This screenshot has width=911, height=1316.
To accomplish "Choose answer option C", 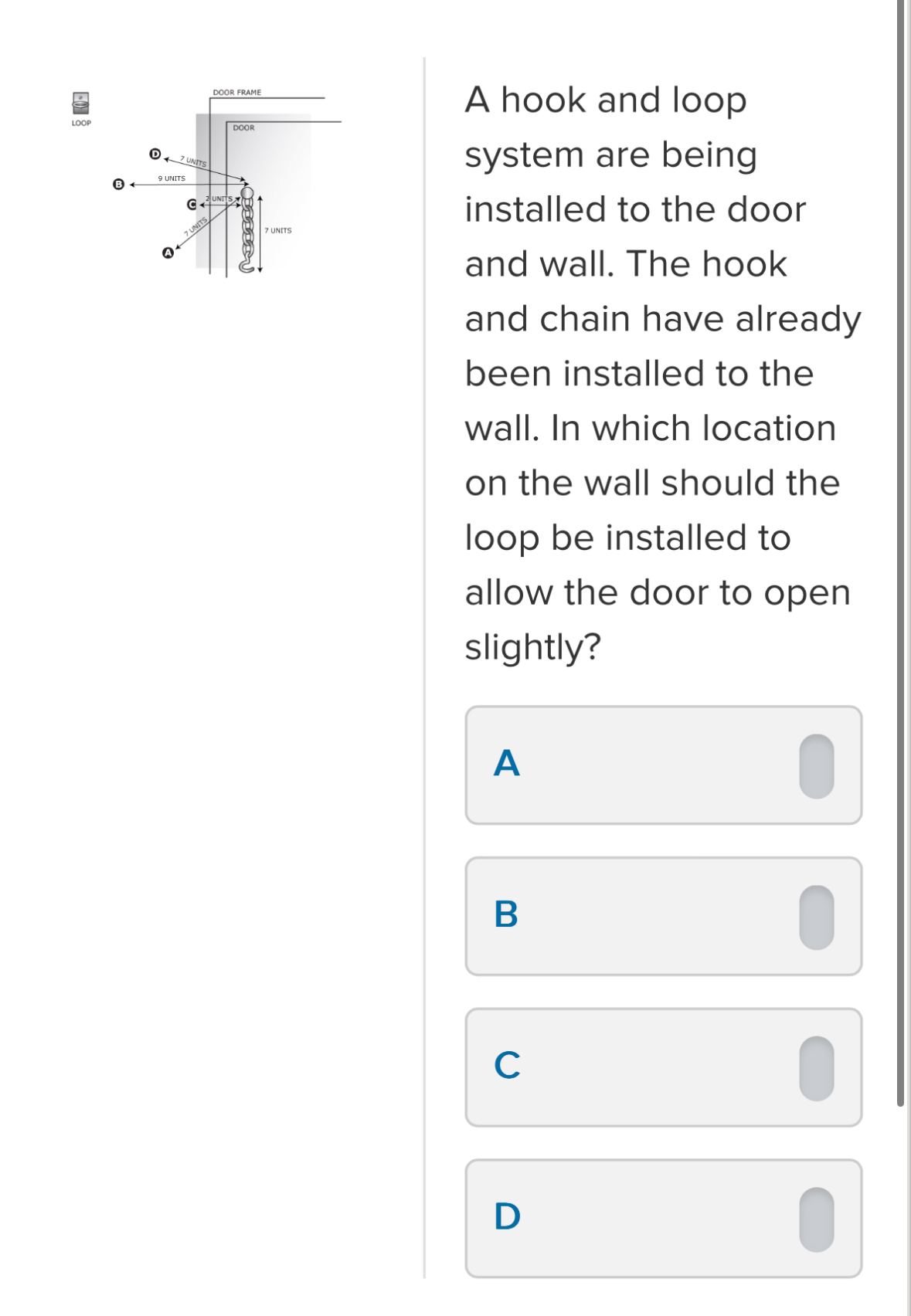I will [x=663, y=1064].
